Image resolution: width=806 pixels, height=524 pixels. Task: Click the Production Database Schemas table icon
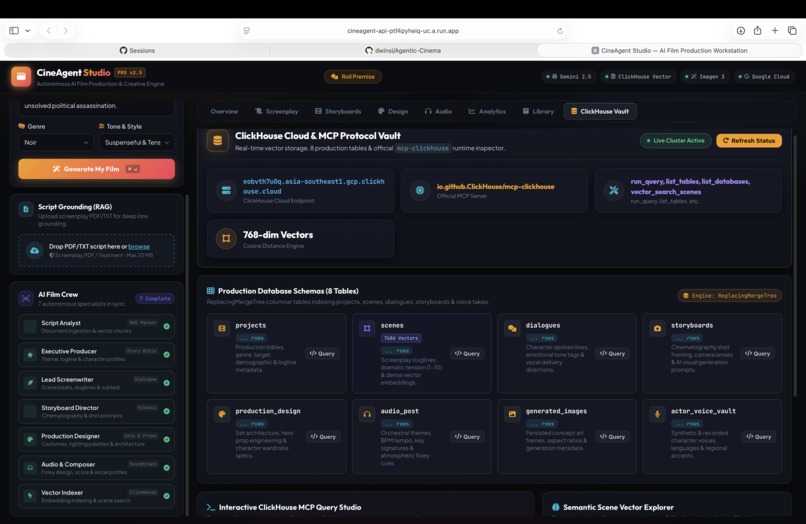pyautogui.click(x=210, y=291)
